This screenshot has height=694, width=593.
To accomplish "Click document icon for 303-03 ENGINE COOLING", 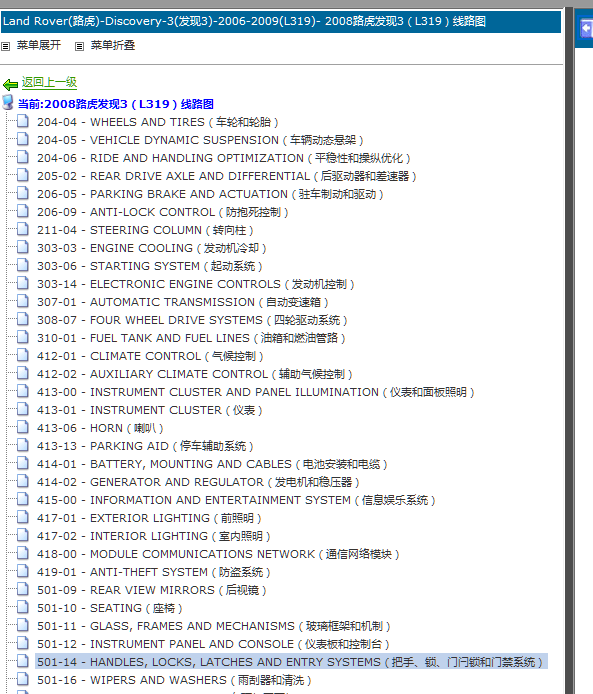I will pyautogui.click(x=23, y=247).
